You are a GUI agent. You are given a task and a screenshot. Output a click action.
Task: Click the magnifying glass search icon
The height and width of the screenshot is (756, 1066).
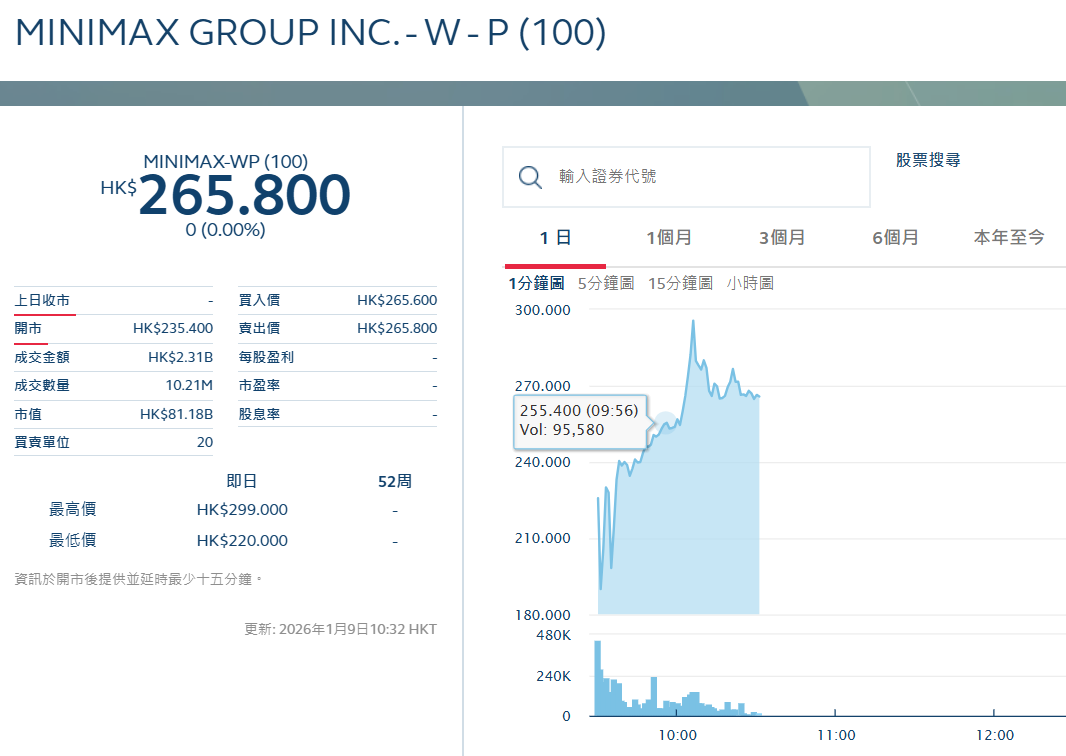(530, 177)
